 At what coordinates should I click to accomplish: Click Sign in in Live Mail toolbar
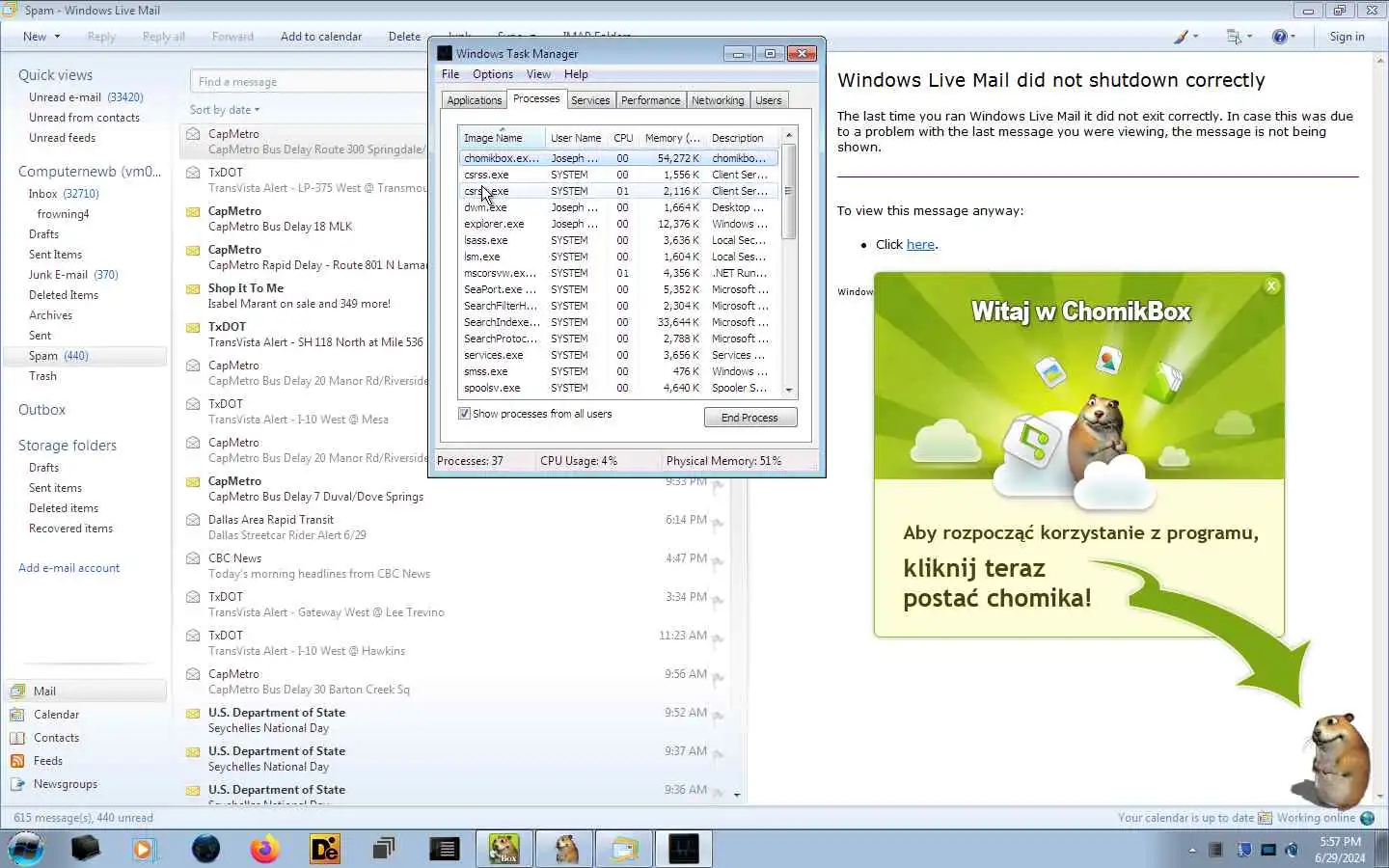click(x=1347, y=37)
